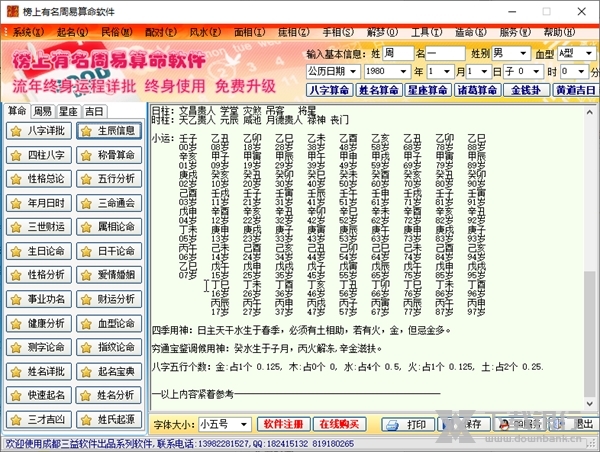Open the 系统 menu
This screenshot has height=452, width=600.
(28, 32)
